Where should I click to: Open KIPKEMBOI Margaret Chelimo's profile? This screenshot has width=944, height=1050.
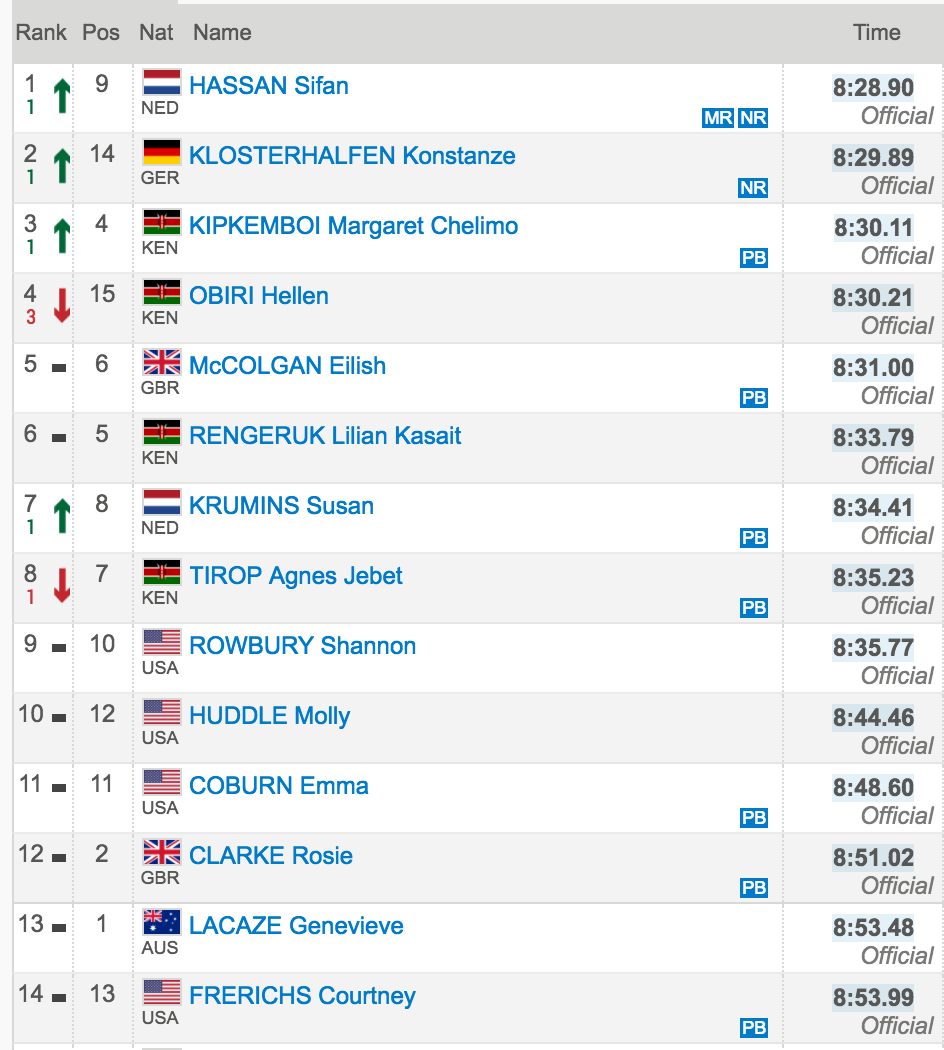(x=353, y=226)
